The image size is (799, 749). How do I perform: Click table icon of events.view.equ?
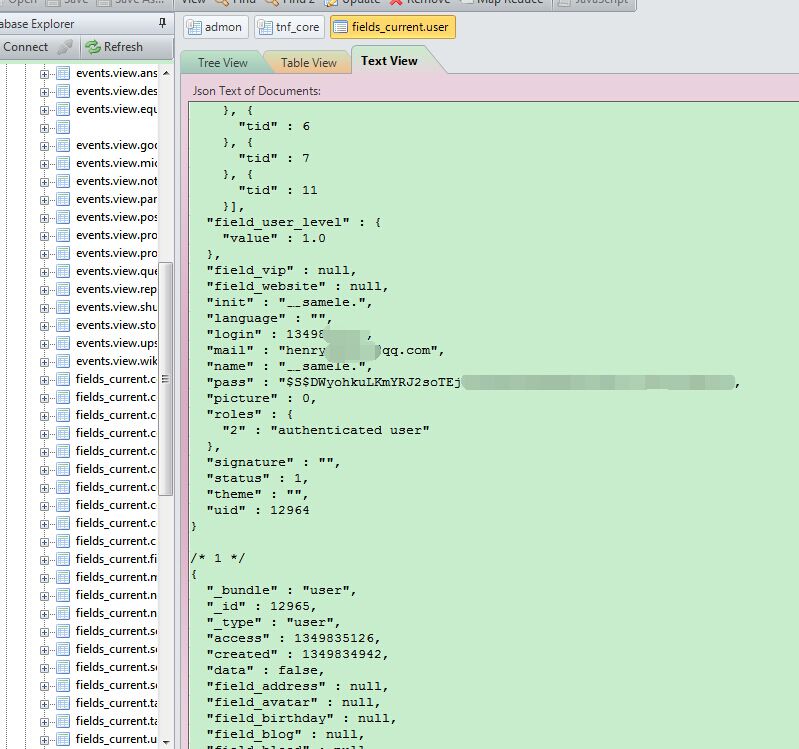[x=63, y=109]
